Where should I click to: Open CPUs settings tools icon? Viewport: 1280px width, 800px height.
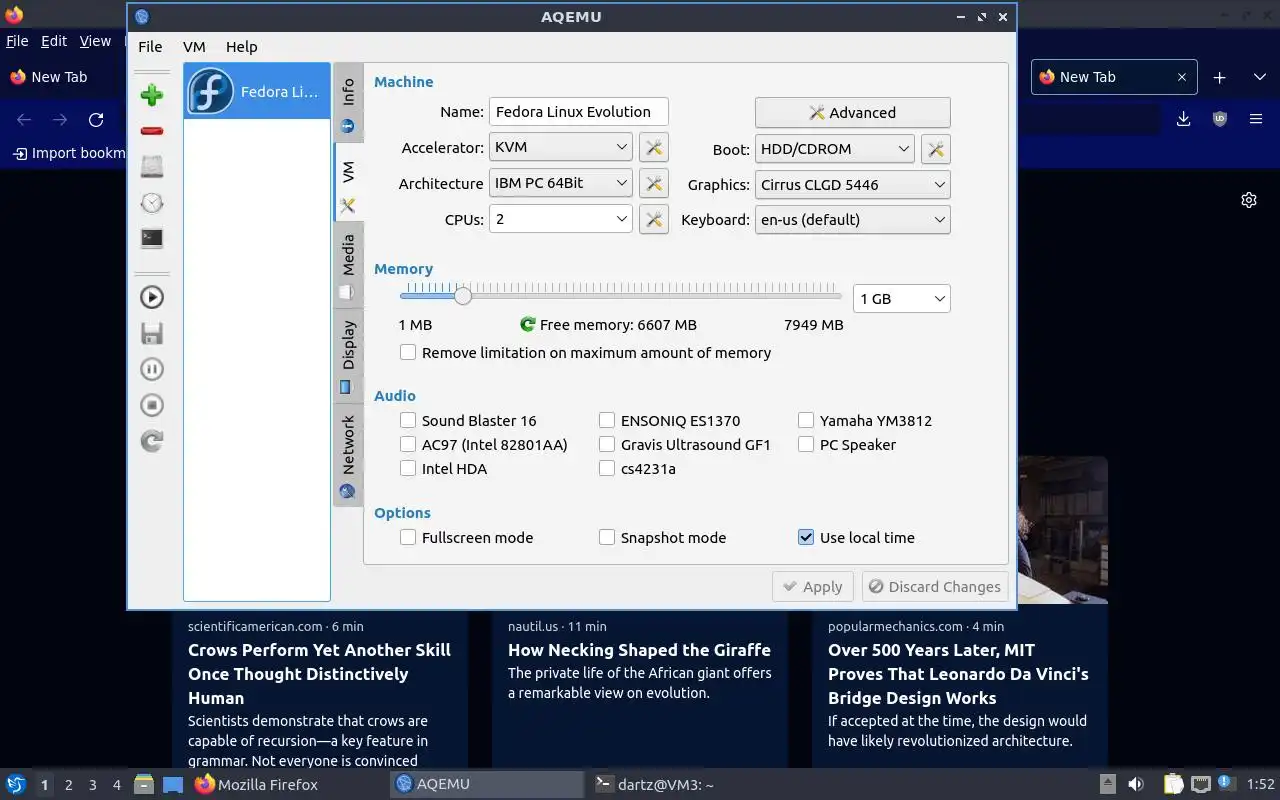(x=654, y=219)
